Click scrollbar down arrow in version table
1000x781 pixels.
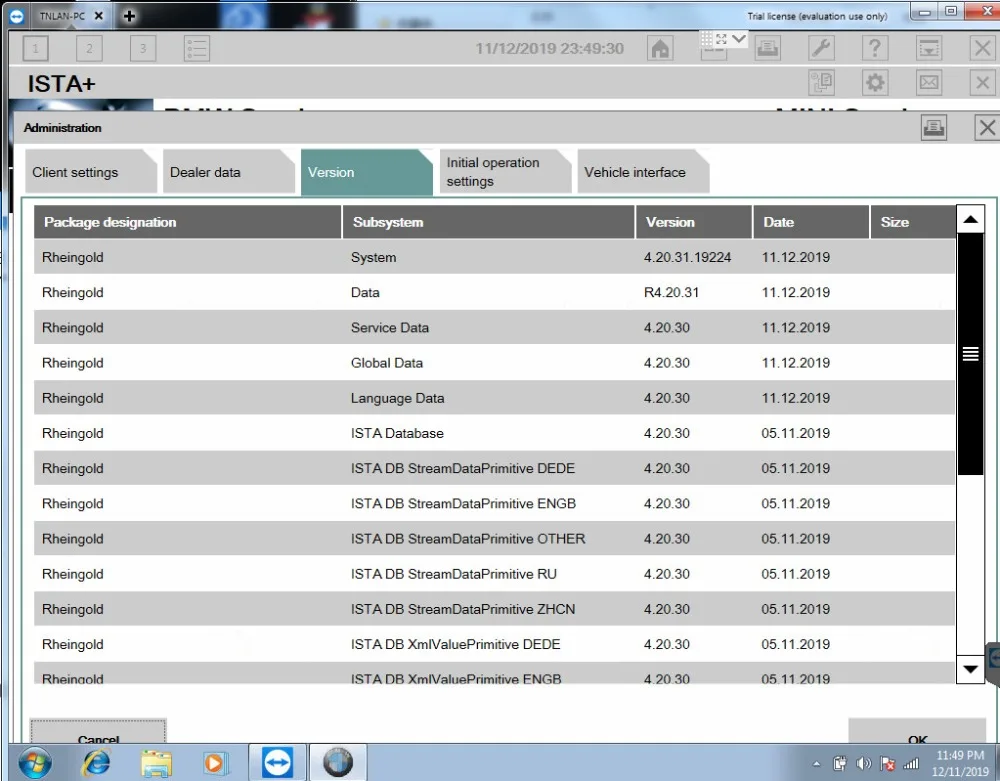pos(971,669)
